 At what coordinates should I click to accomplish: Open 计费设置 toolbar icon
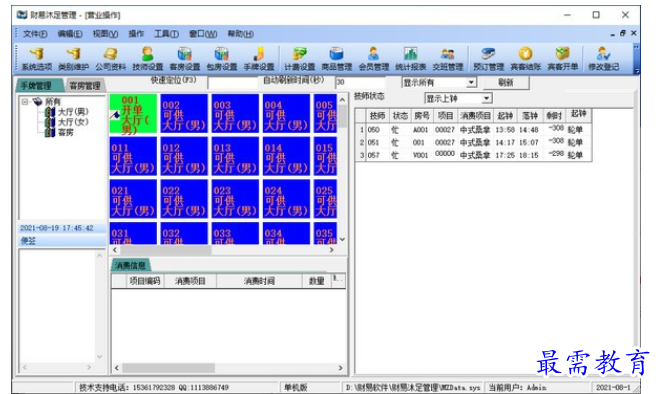coord(300,59)
